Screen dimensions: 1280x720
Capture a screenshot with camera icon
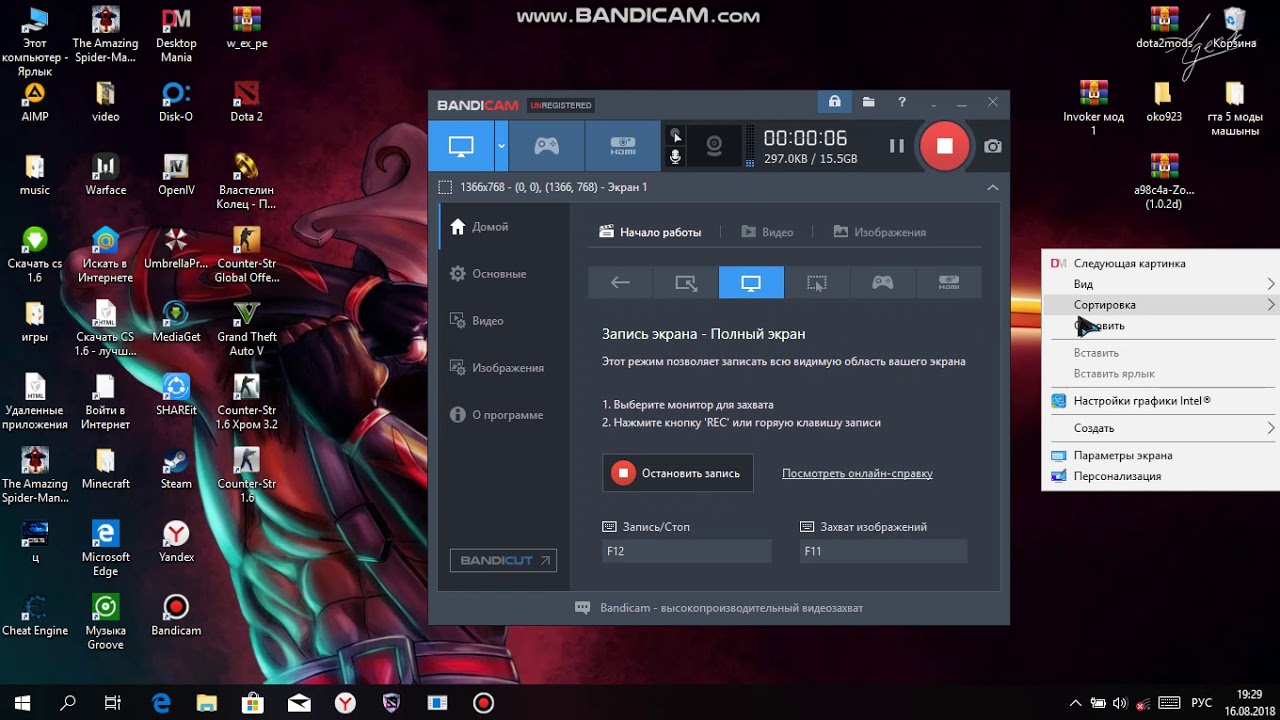[992, 146]
